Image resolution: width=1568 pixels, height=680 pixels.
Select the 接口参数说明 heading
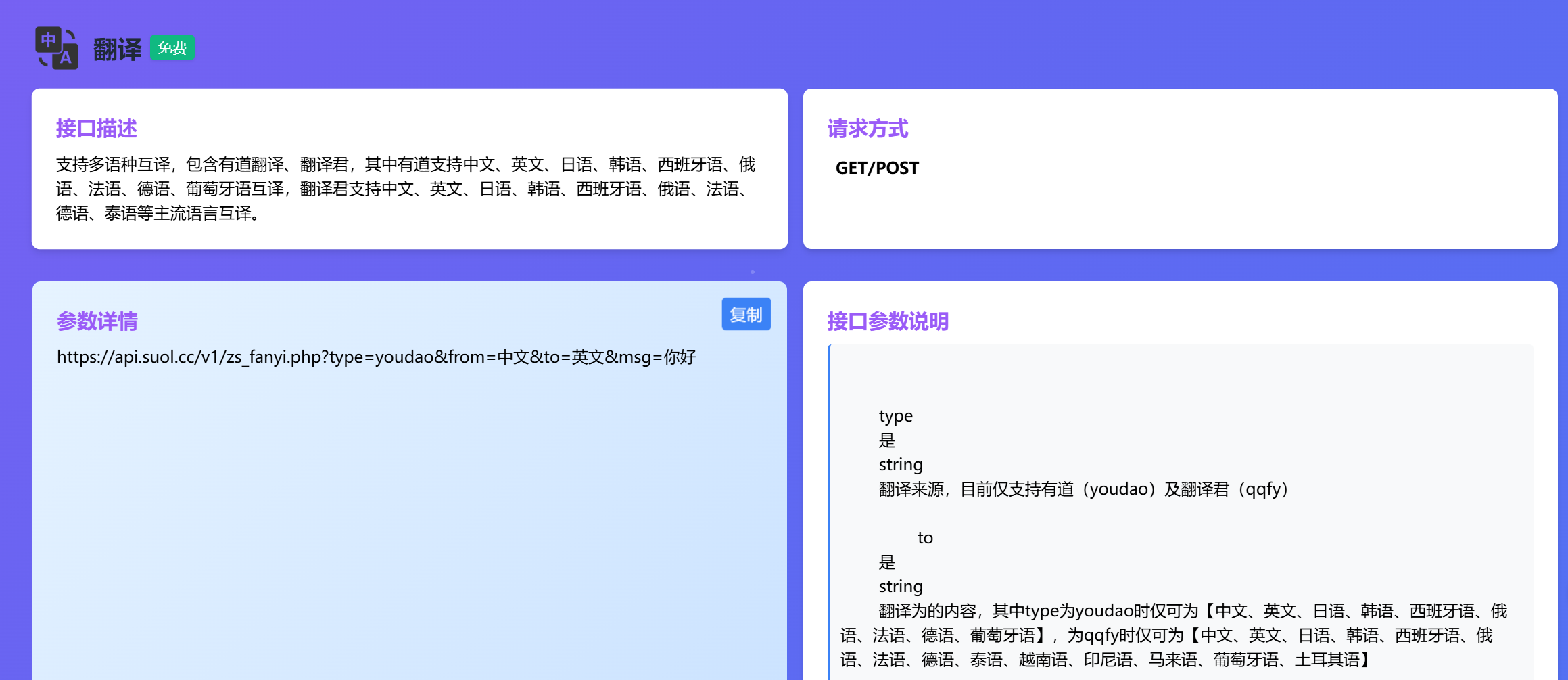click(x=888, y=321)
